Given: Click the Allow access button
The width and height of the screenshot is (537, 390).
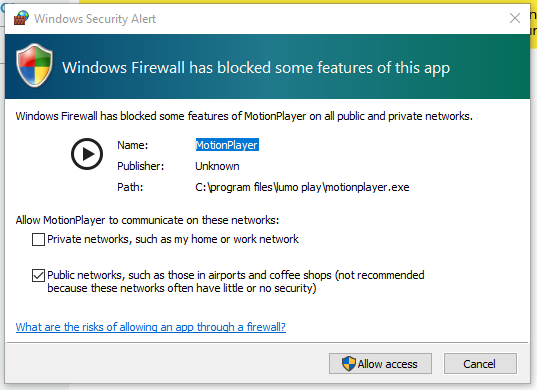Looking at the screenshot, I should click(380, 364).
